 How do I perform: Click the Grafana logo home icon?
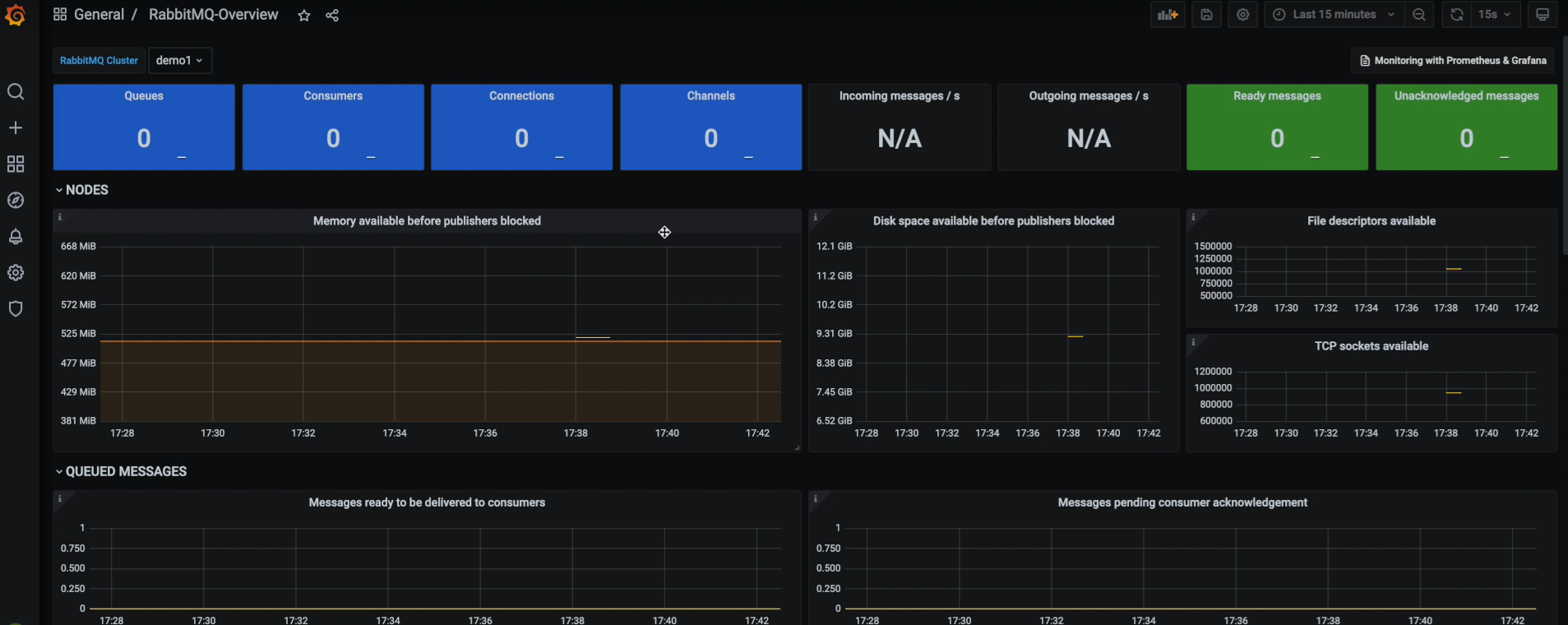15,15
